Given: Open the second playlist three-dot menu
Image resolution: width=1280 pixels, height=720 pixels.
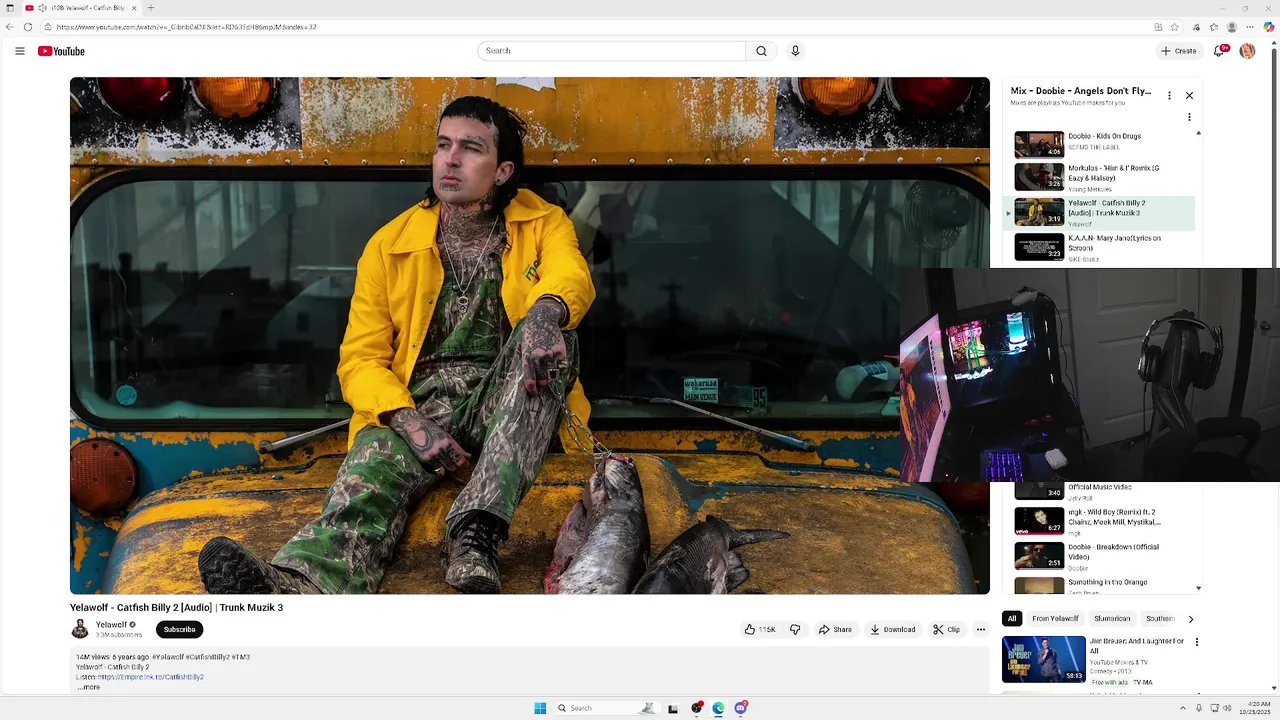Looking at the screenshot, I should click(1189, 117).
